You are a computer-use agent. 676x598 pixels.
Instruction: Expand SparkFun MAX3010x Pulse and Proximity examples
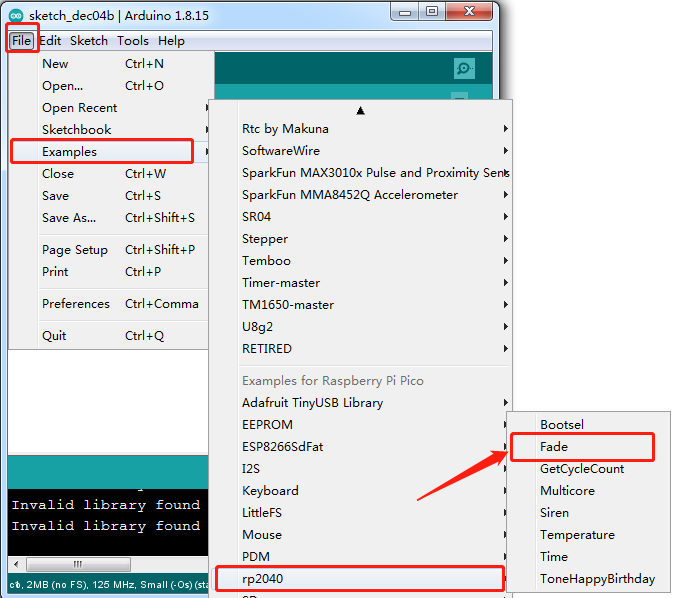pyautogui.click(x=360, y=173)
